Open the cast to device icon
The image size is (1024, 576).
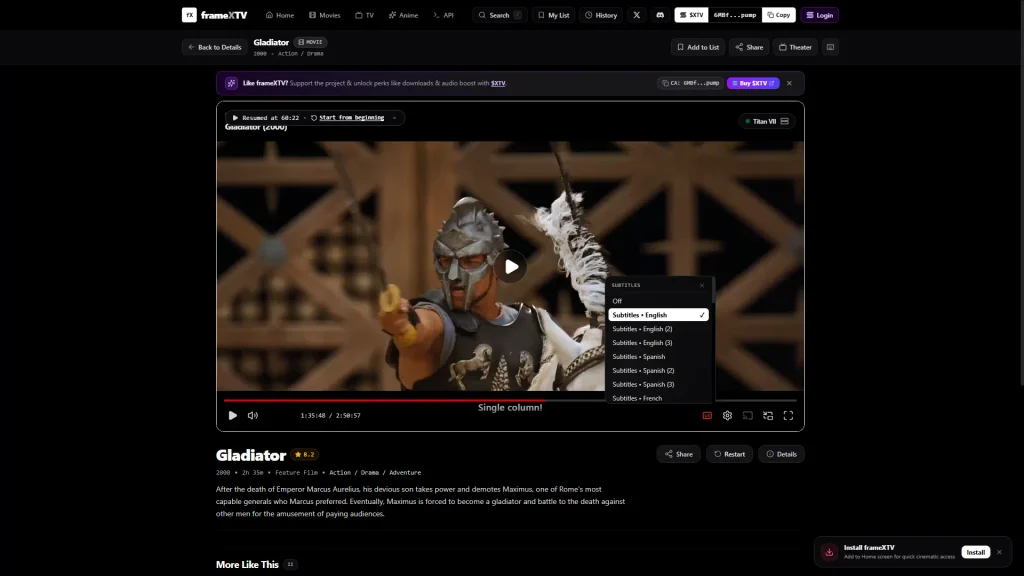click(748, 415)
